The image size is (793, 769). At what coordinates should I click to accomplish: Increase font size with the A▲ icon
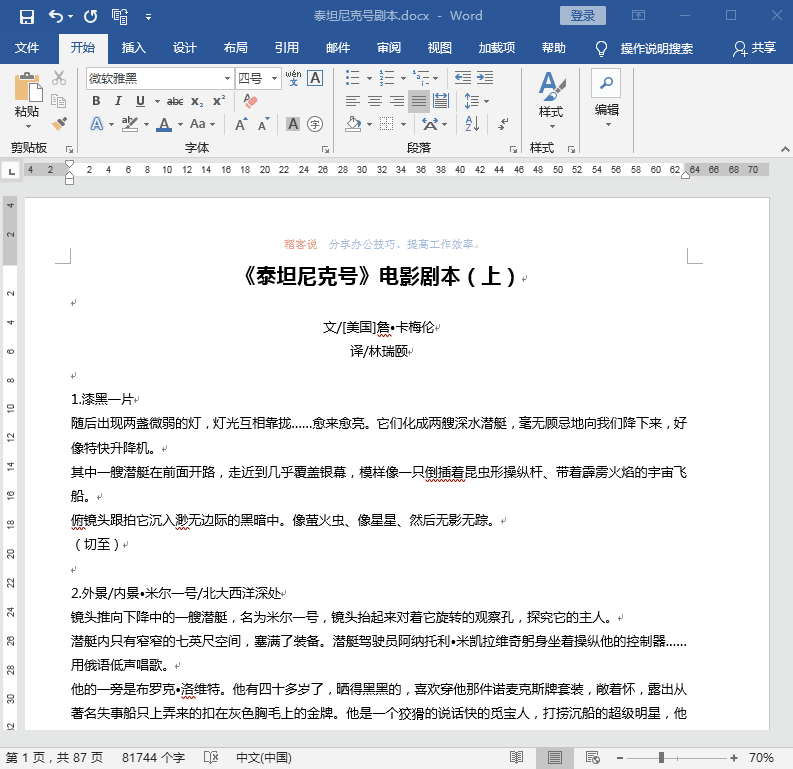pyautogui.click(x=241, y=124)
